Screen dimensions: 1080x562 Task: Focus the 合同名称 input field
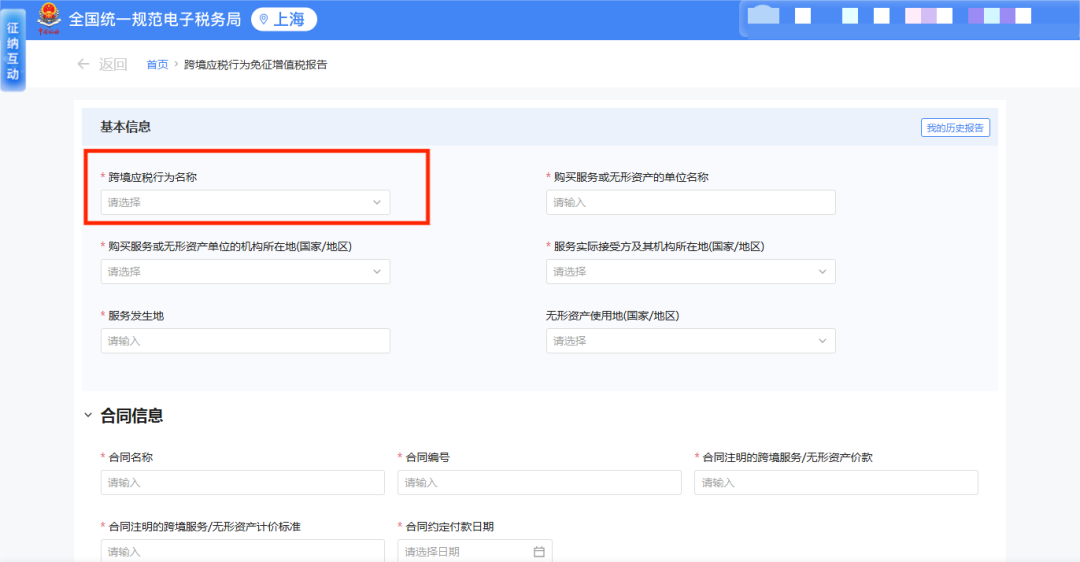tap(242, 482)
